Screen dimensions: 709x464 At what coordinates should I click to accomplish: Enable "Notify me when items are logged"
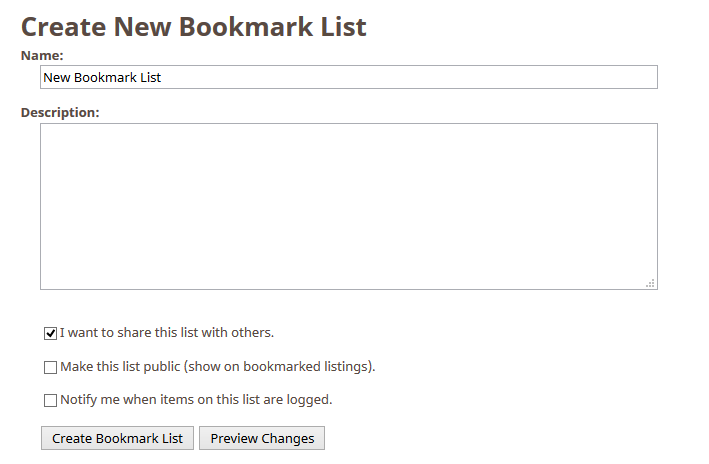[x=51, y=400]
